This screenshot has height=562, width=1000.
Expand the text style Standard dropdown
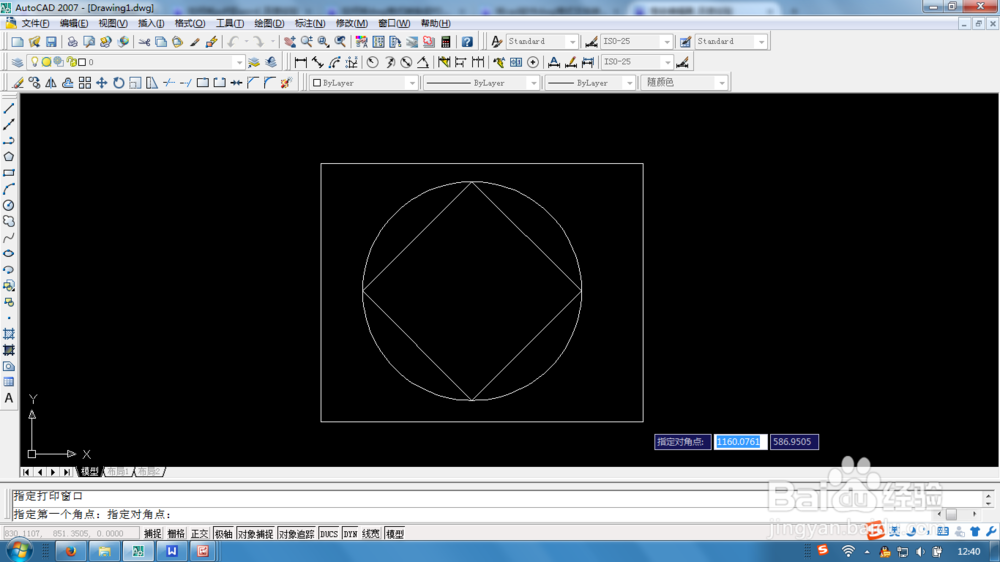click(x=572, y=41)
